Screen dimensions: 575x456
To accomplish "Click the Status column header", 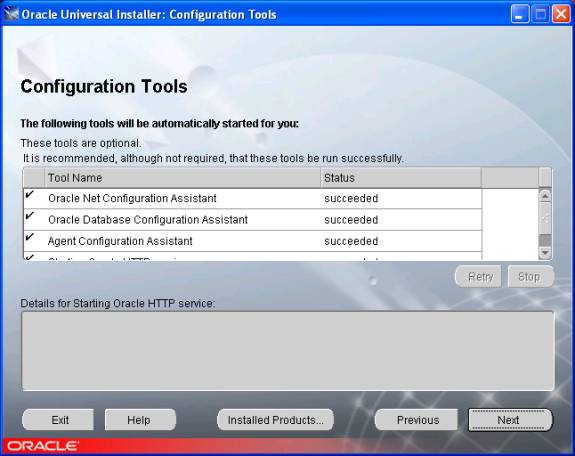I will tap(401, 178).
